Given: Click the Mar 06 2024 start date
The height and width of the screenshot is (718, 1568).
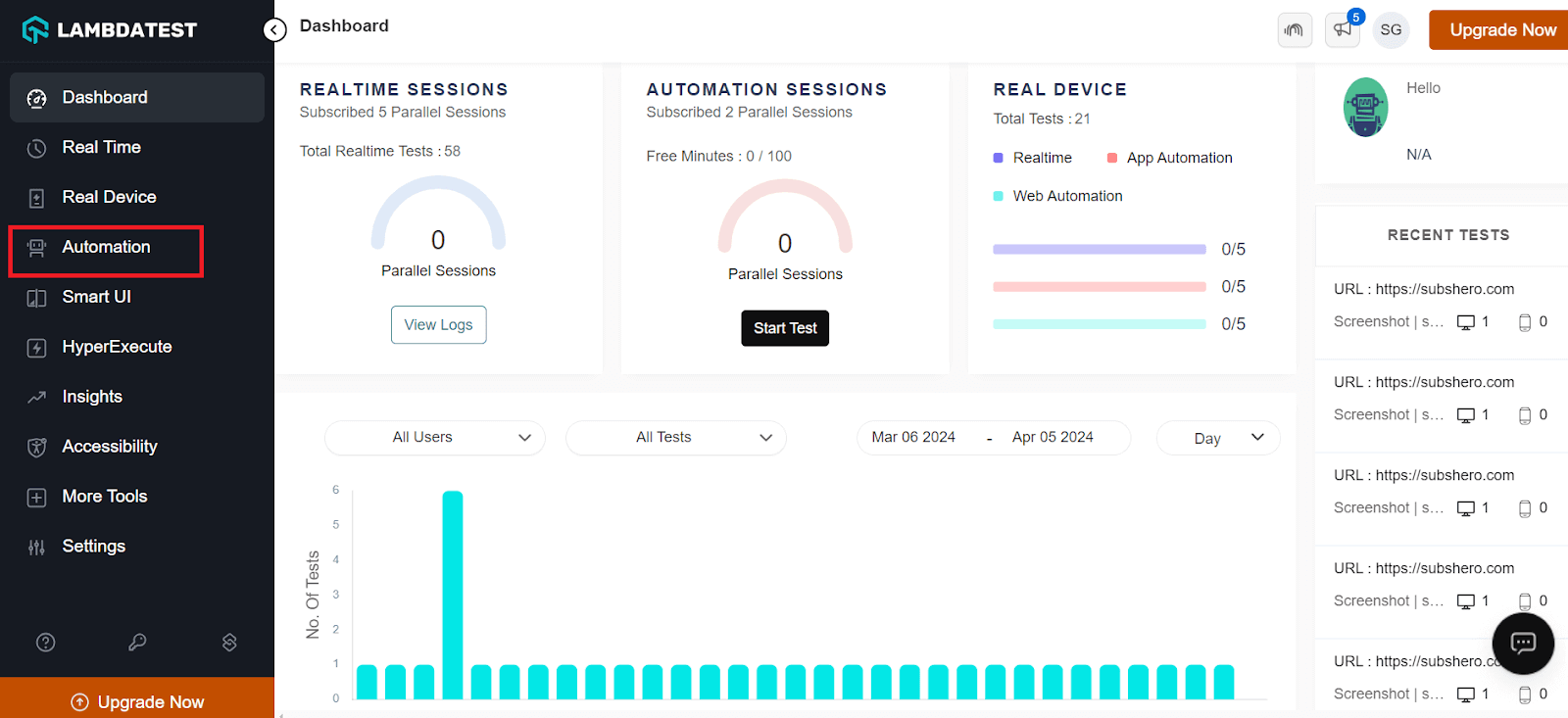Looking at the screenshot, I should pyautogui.click(x=913, y=437).
